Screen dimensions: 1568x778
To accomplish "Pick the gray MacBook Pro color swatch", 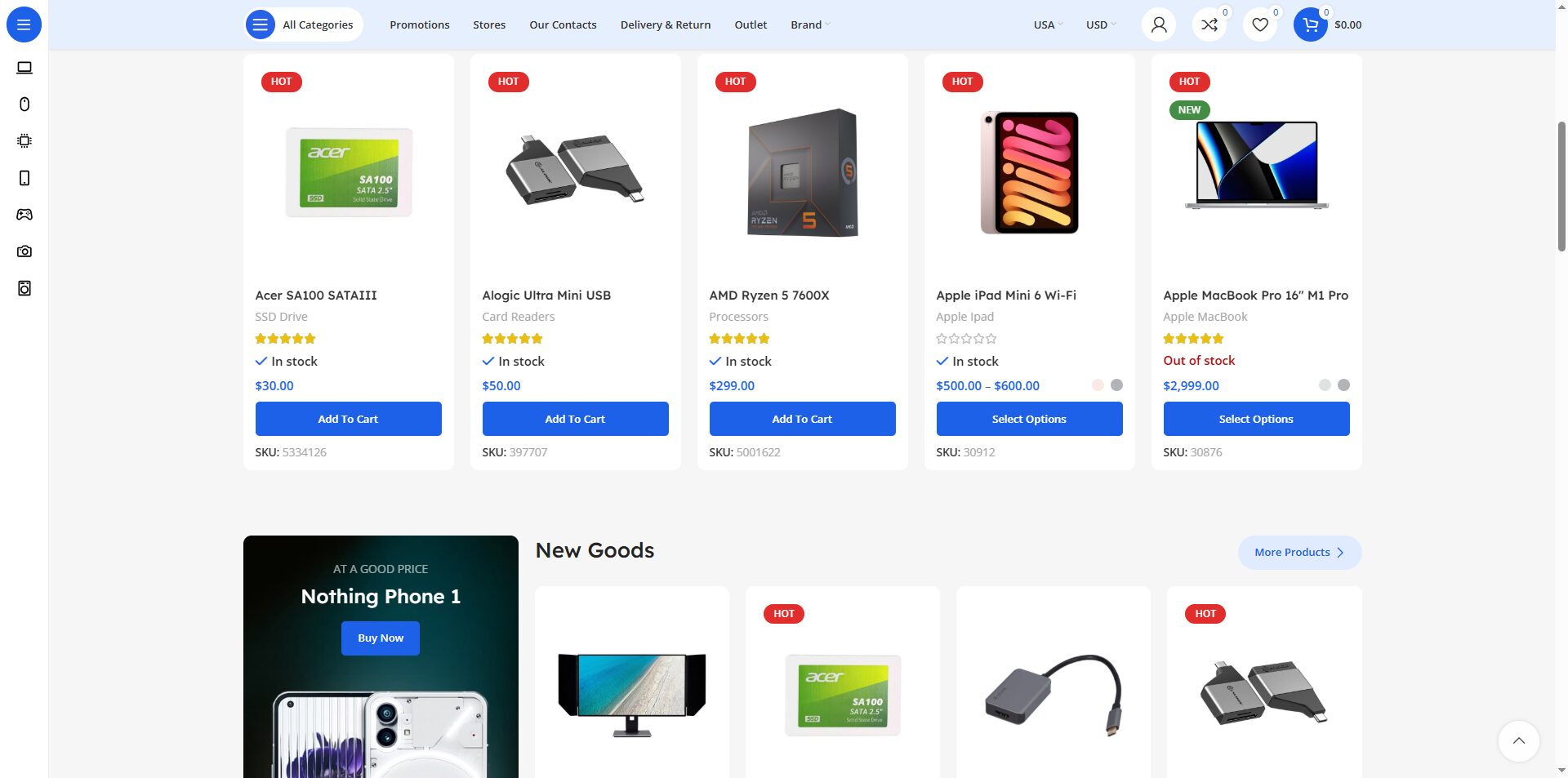I will pos(1343,385).
